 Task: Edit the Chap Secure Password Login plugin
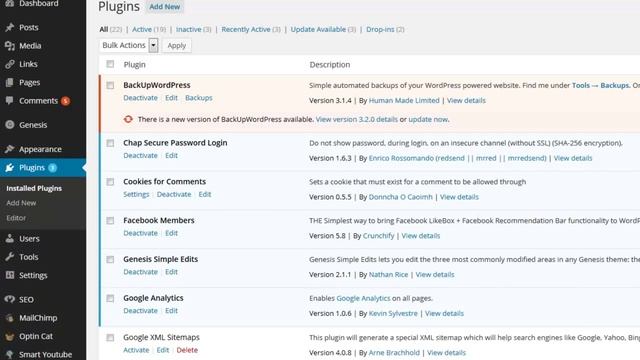[x=171, y=156]
